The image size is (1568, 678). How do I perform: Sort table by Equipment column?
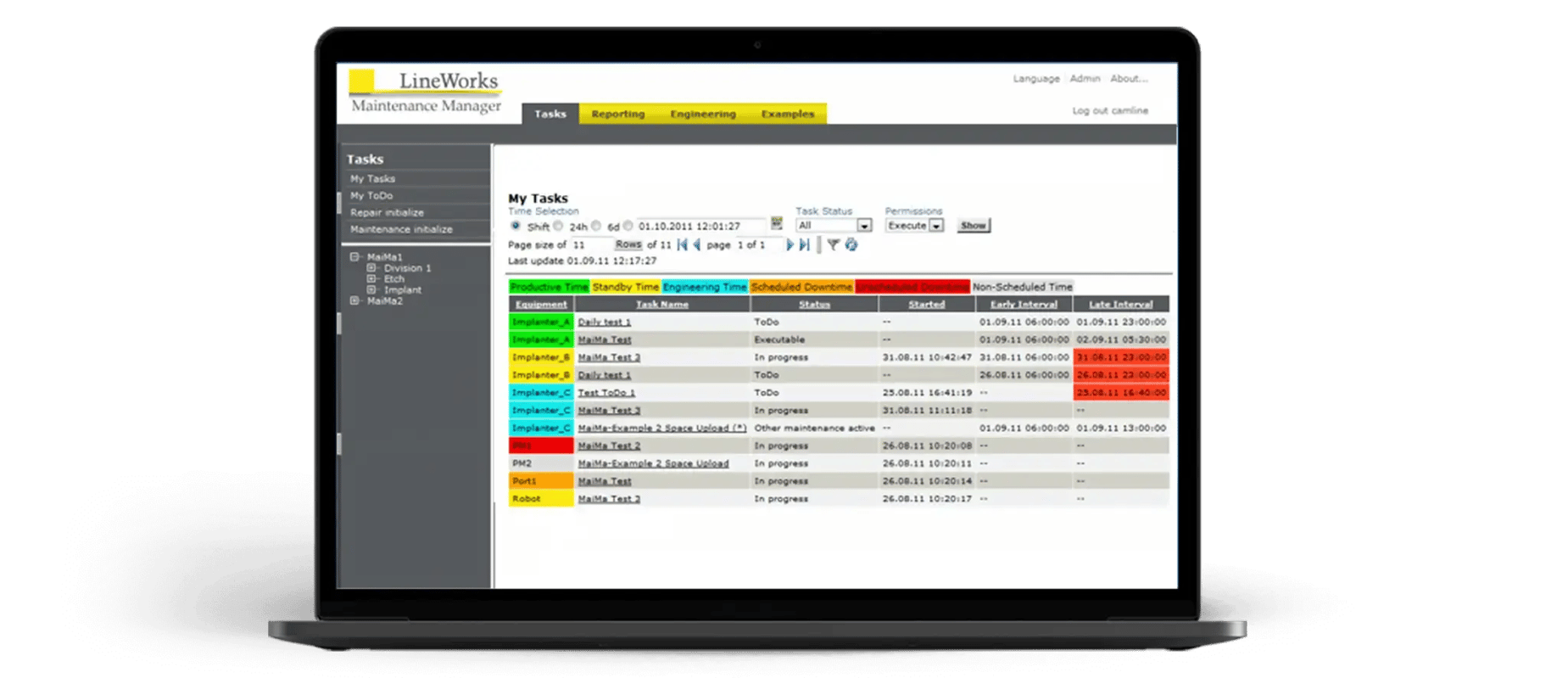(541, 305)
